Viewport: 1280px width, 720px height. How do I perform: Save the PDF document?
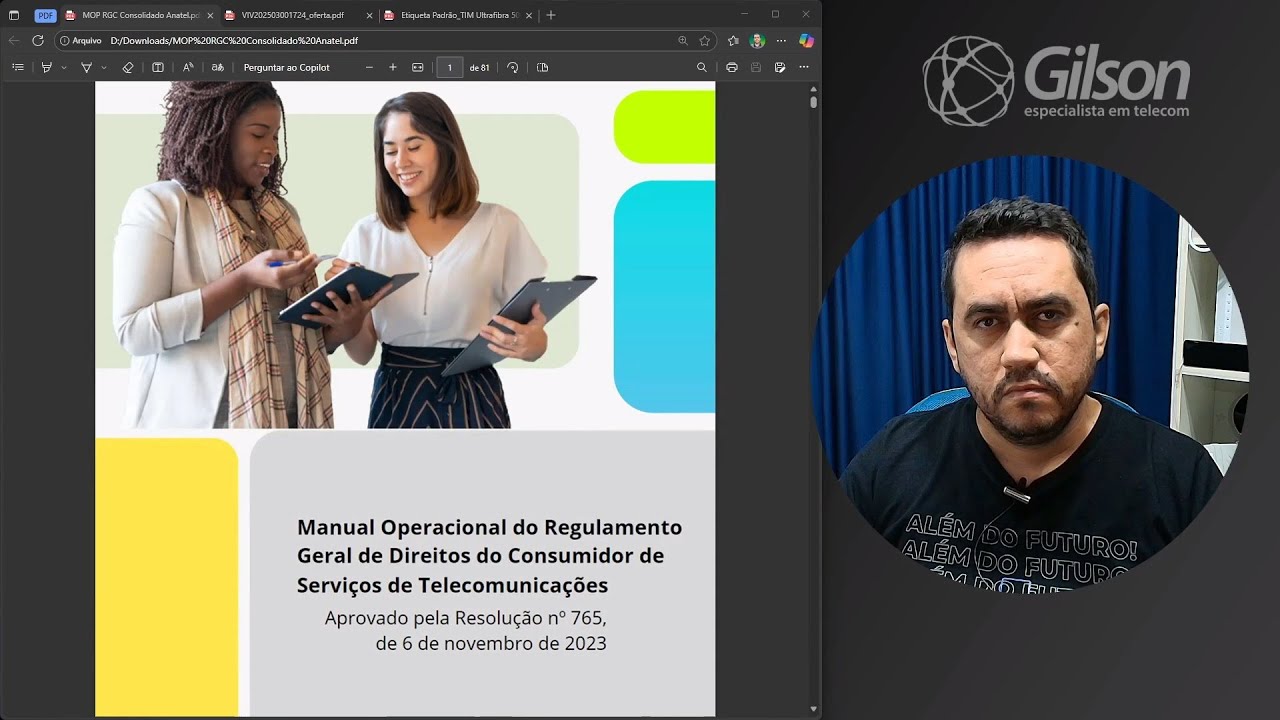756,67
